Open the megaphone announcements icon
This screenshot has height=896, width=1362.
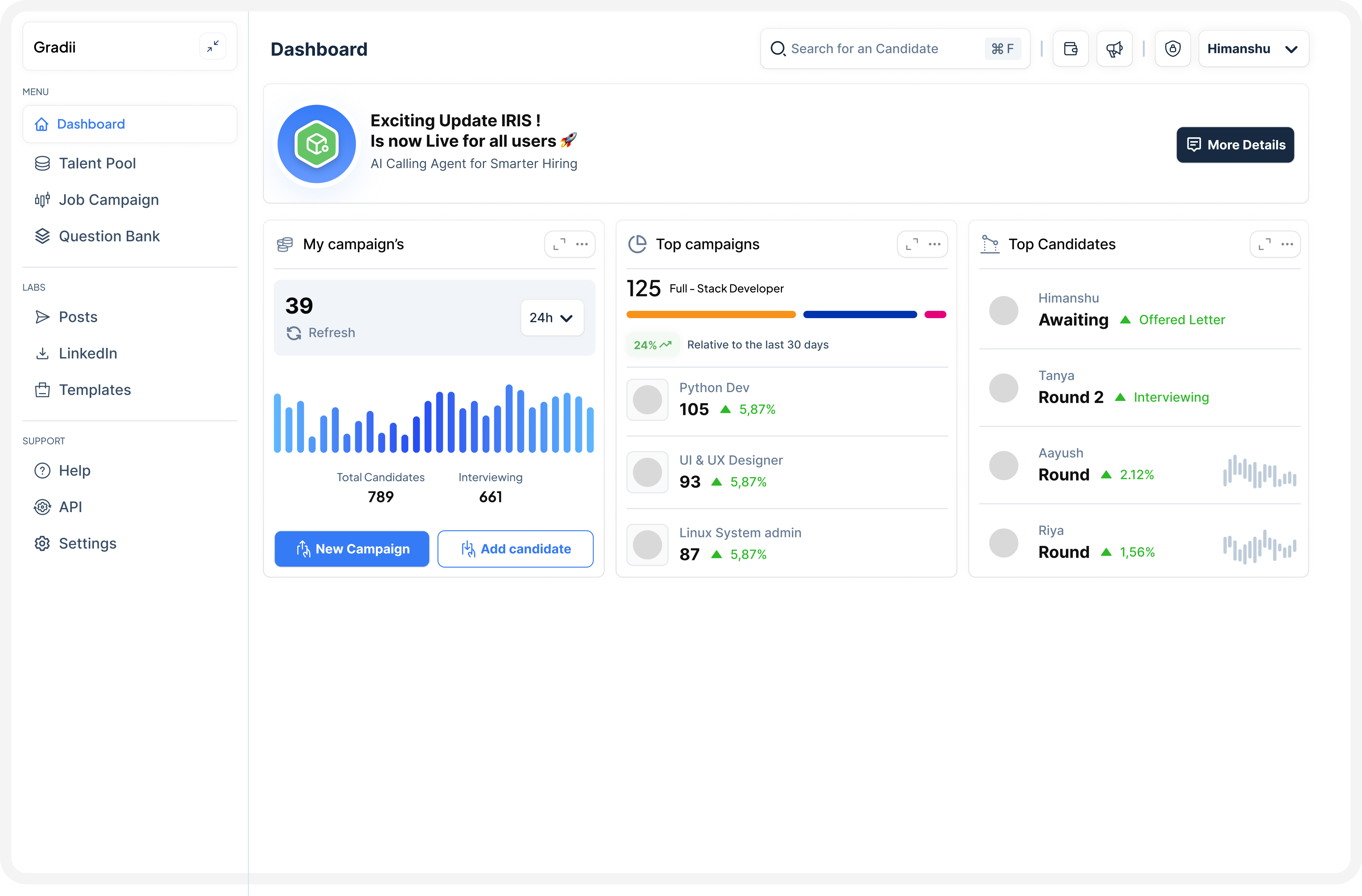click(x=1114, y=49)
